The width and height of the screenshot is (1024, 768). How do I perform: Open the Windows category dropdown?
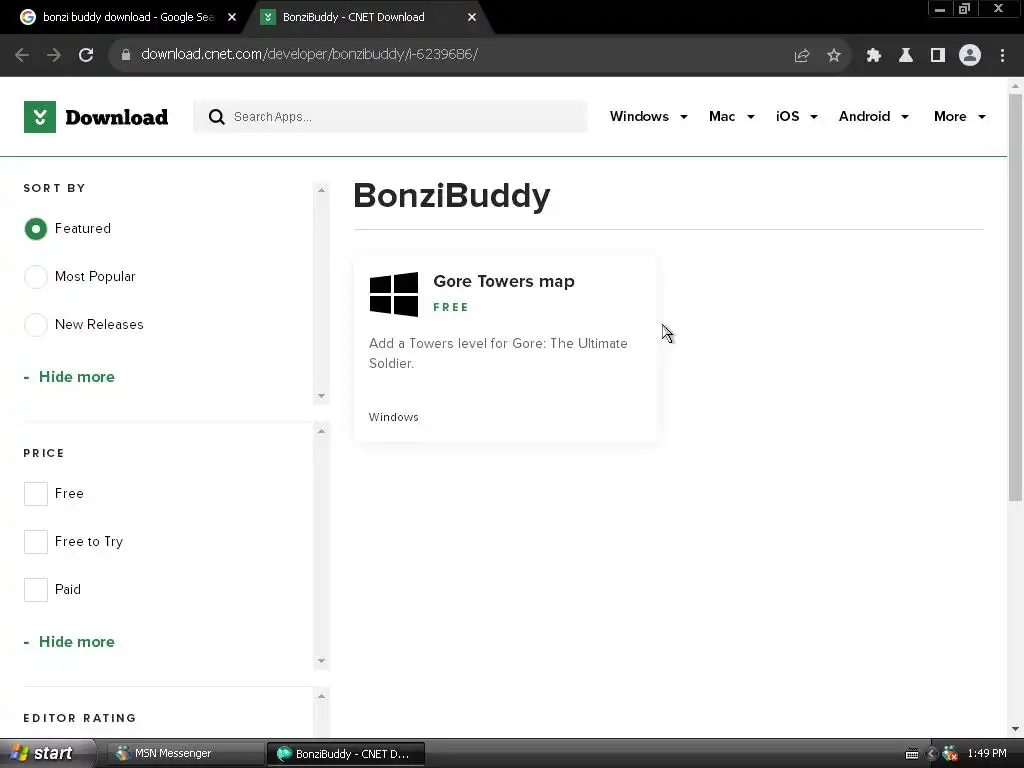tap(648, 116)
